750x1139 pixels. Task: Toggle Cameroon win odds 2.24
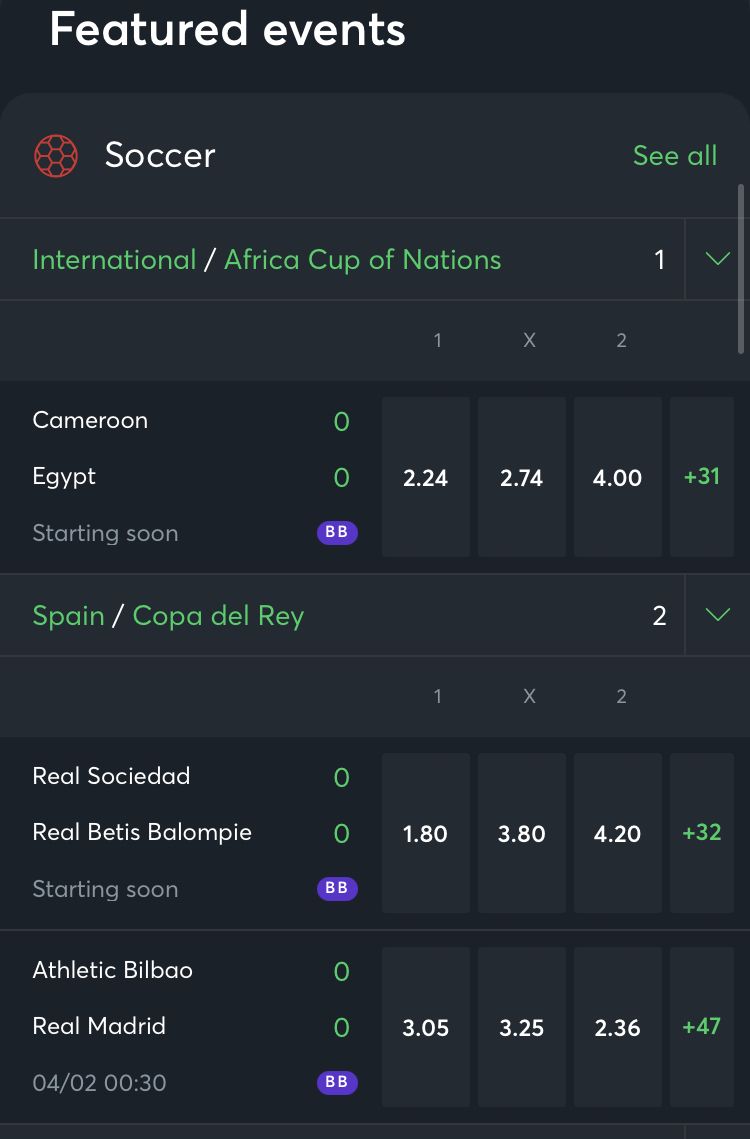[x=426, y=477]
